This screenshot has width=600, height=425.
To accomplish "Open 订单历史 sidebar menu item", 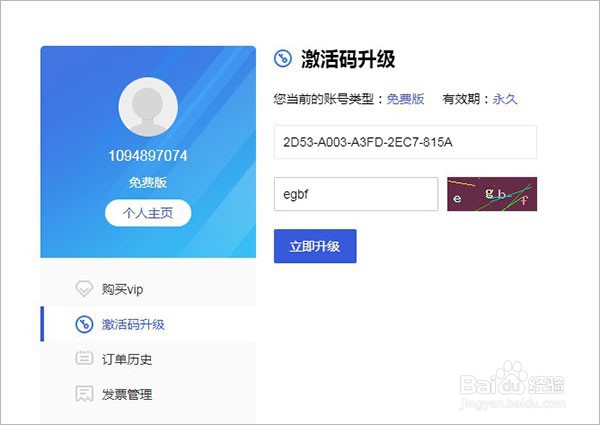I will (148, 359).
